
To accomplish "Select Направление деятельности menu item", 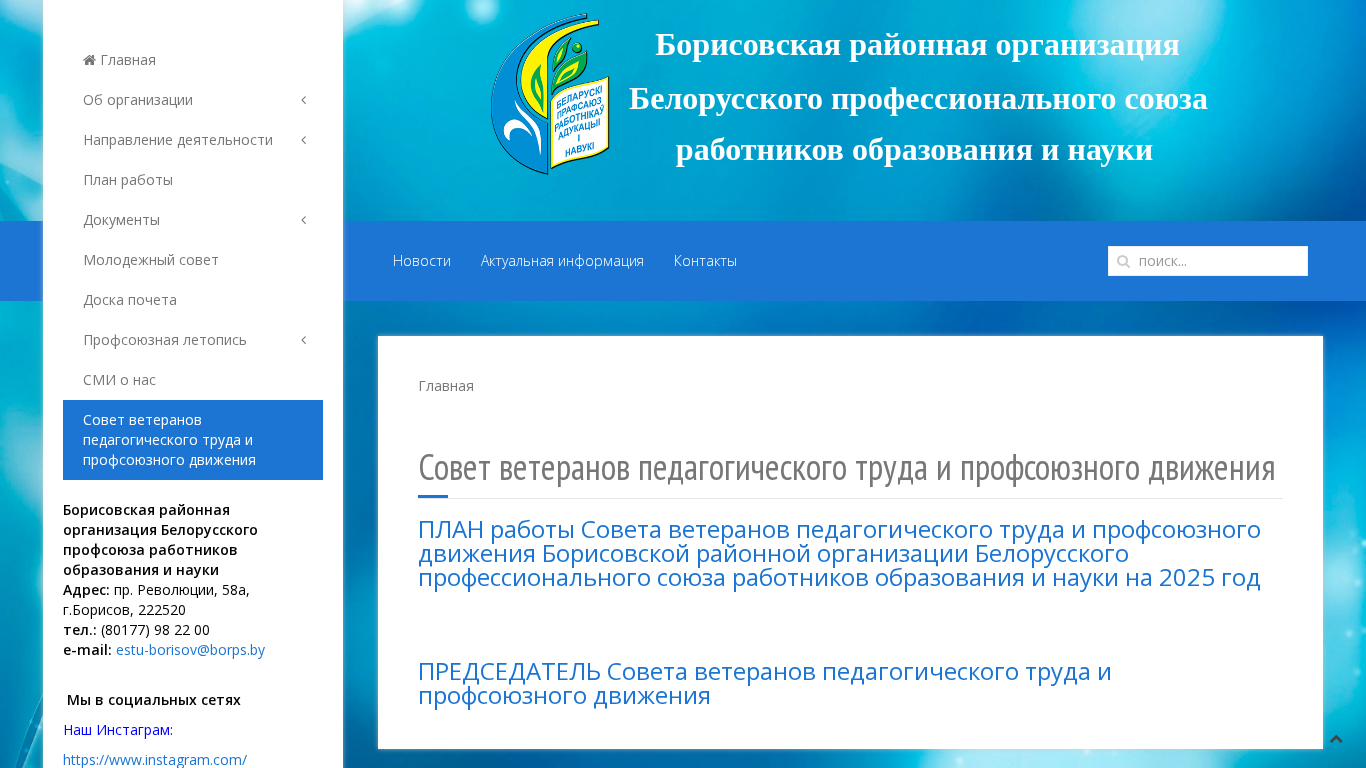I will (x=193, y=140).
